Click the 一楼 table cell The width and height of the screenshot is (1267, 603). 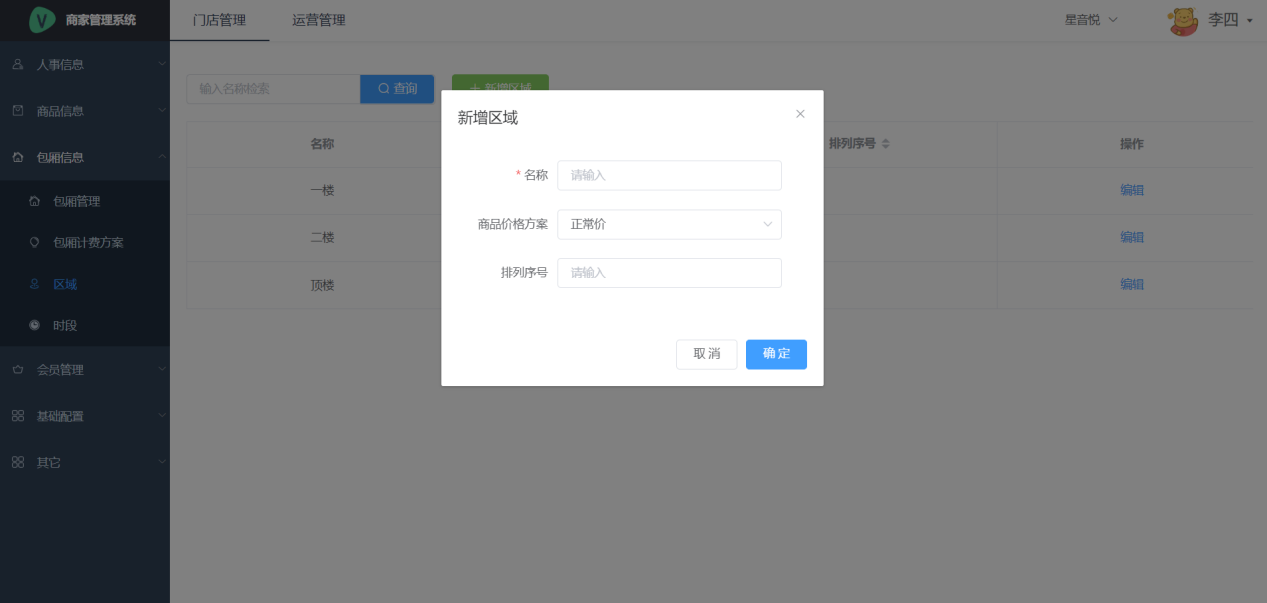tap(322, 190)
